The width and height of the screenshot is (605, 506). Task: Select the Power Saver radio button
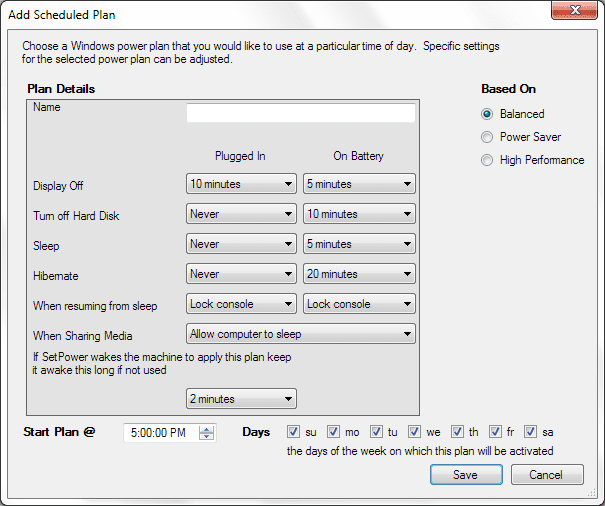click(487, 137)
